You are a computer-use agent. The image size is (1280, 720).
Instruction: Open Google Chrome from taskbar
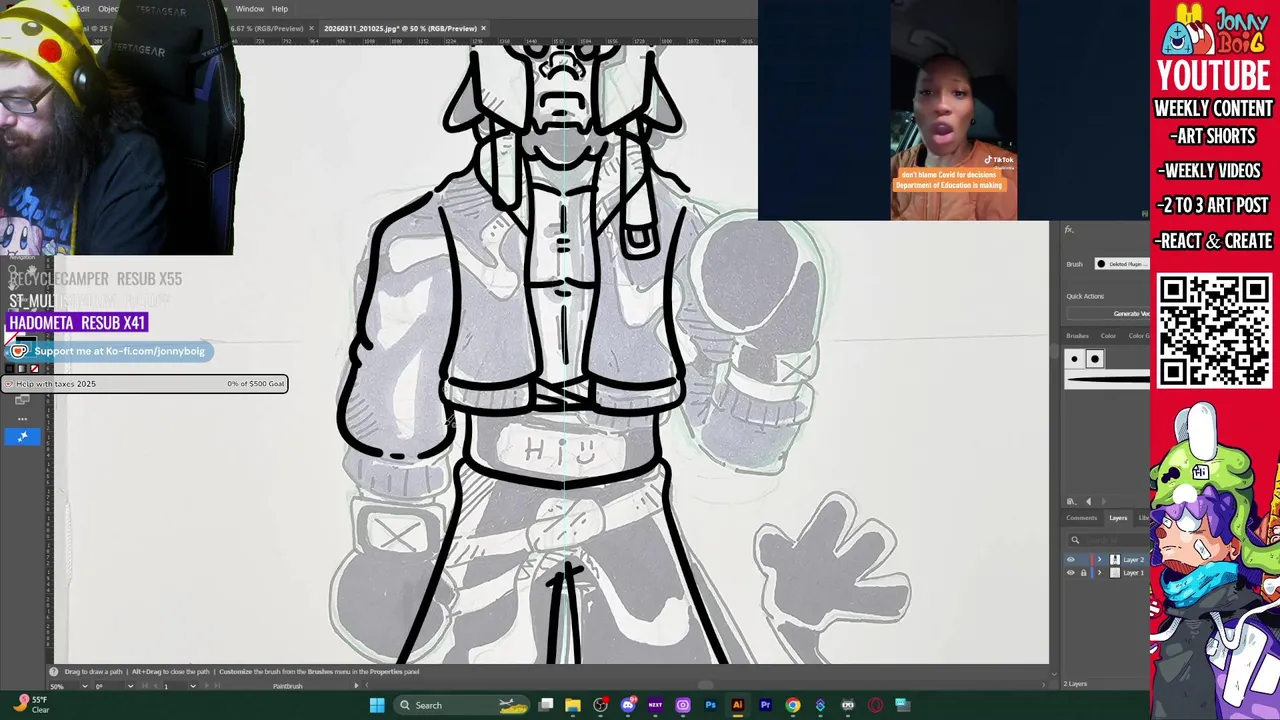pyautogui.click(x=793, y=705)
